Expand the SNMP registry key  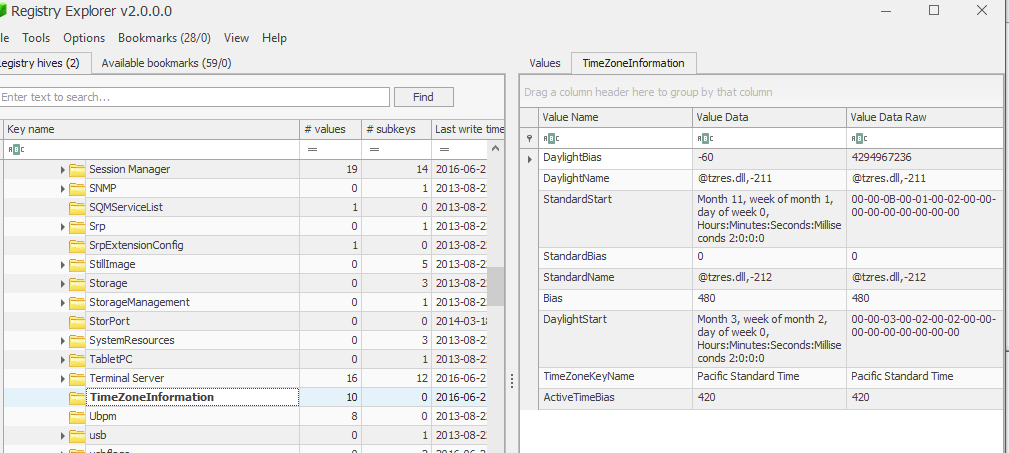63,189
